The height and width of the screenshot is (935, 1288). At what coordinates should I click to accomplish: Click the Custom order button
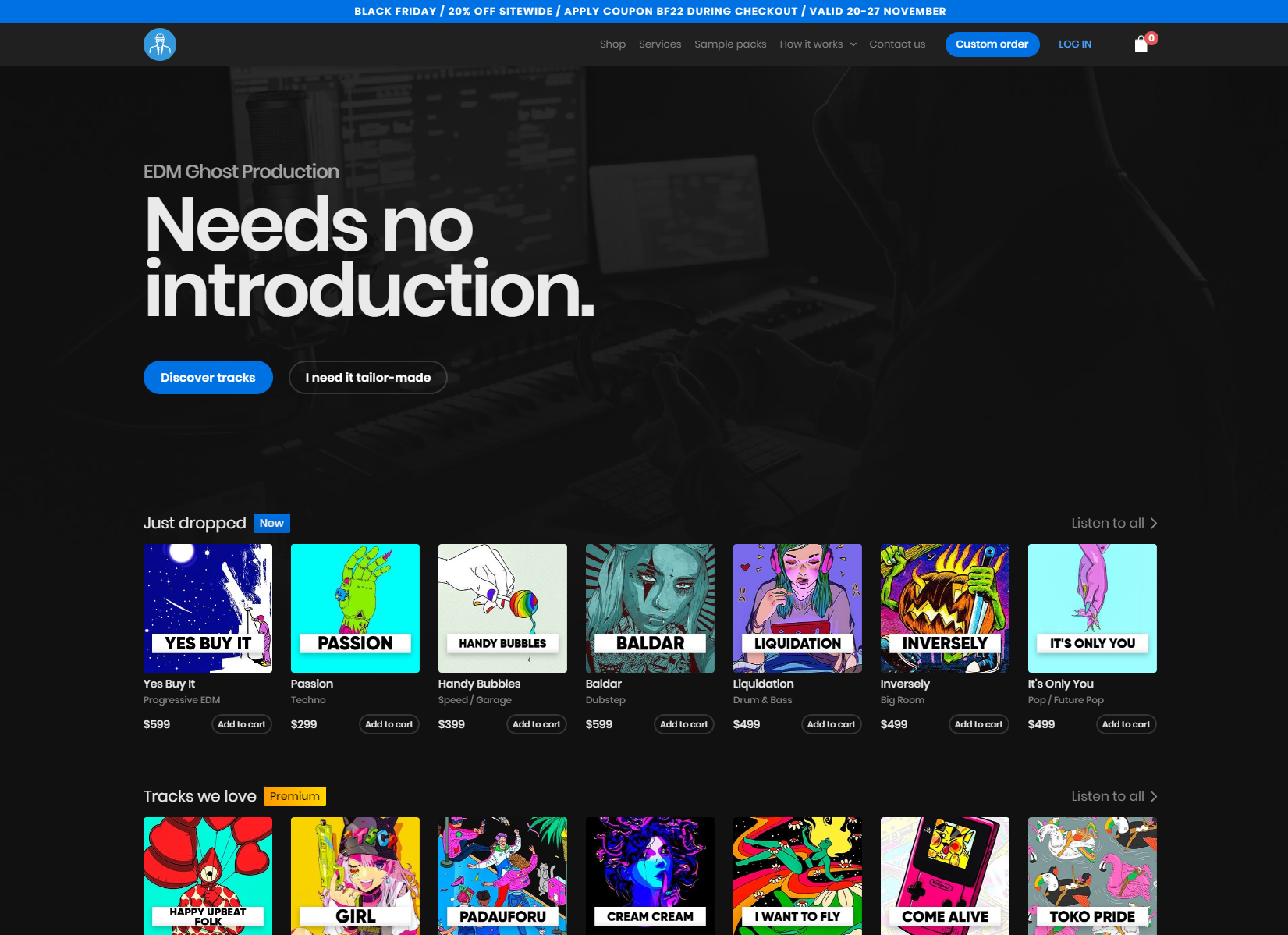point(992,44)
